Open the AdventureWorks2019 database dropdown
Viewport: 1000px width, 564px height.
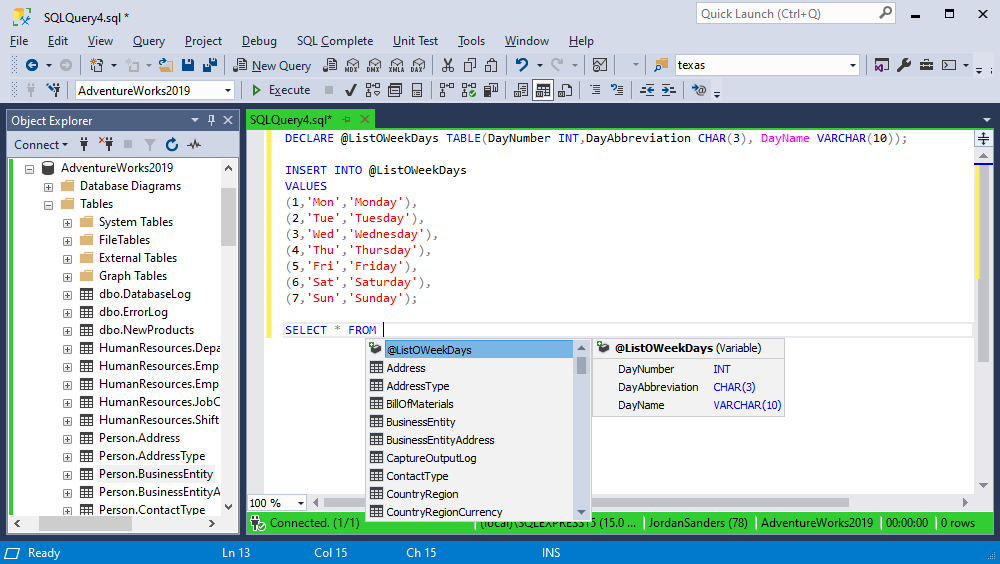228,90
